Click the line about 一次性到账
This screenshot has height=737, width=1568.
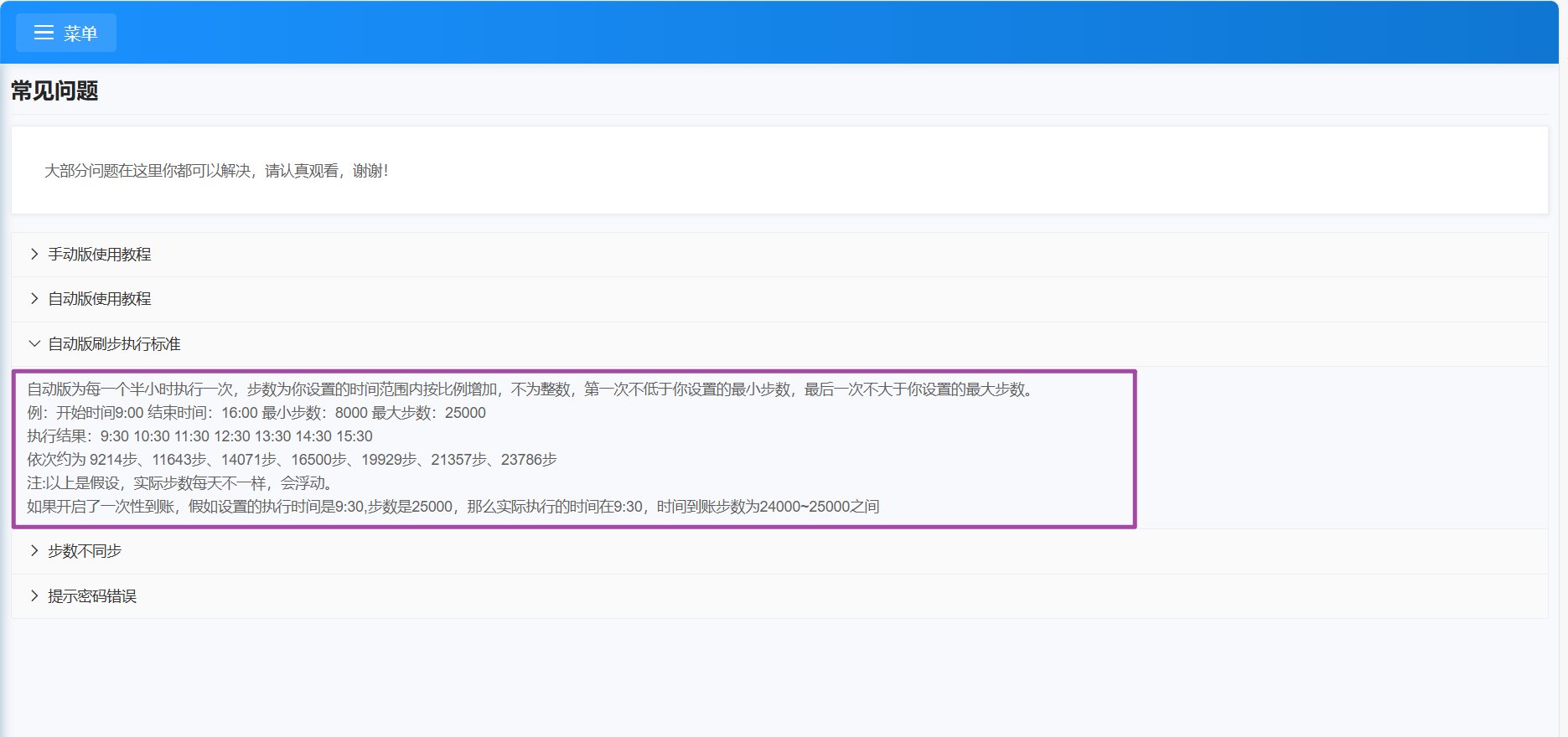tap(453, 507)
